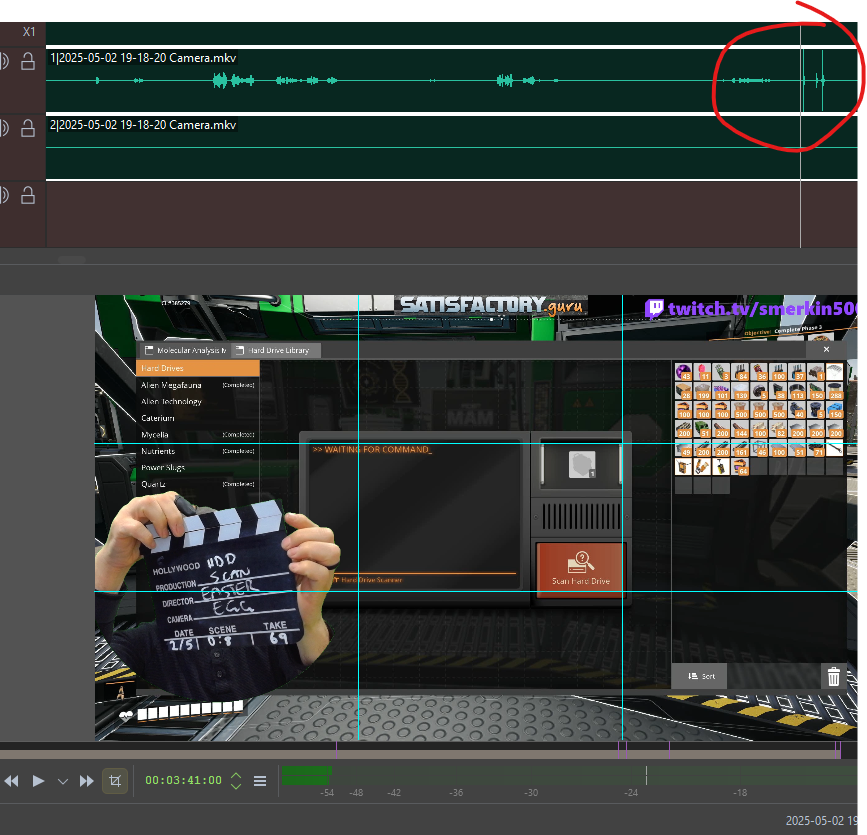Click the -54 label on the audio meter
Image resolution: width=867 pixels, height=835 pixels.
[327, 792]
